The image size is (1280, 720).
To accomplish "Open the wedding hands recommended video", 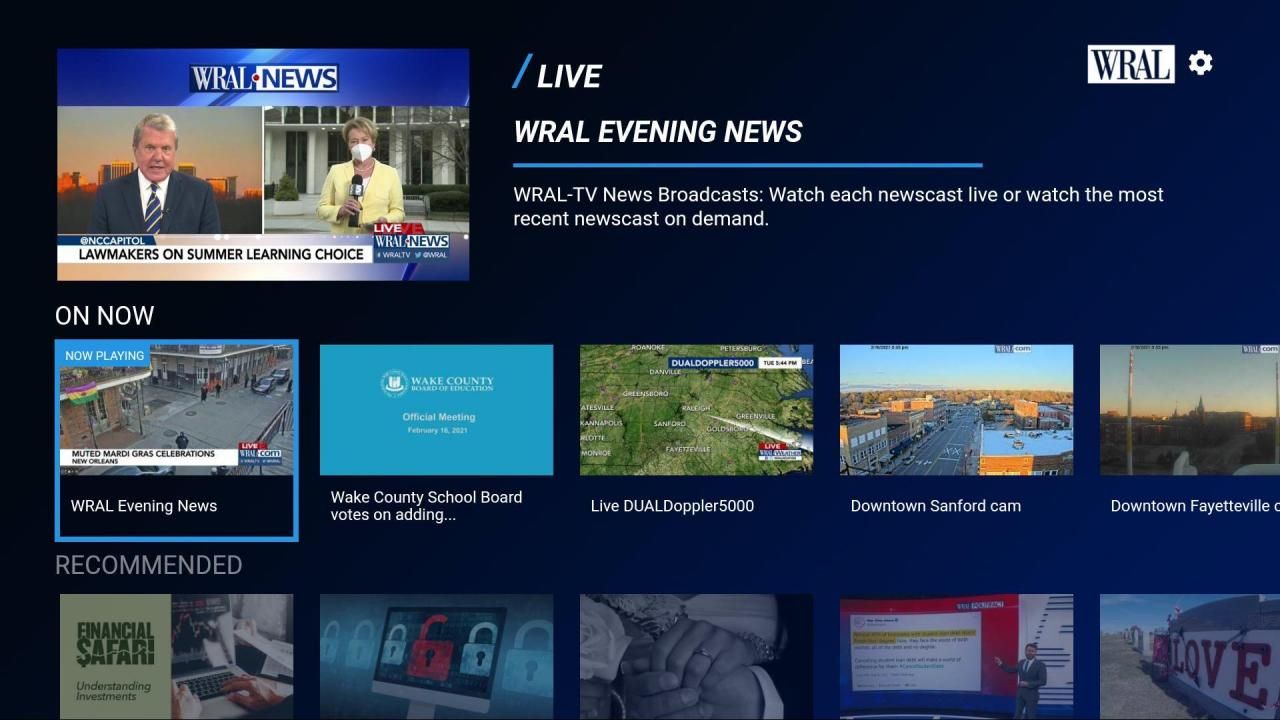I will [696, 656].
